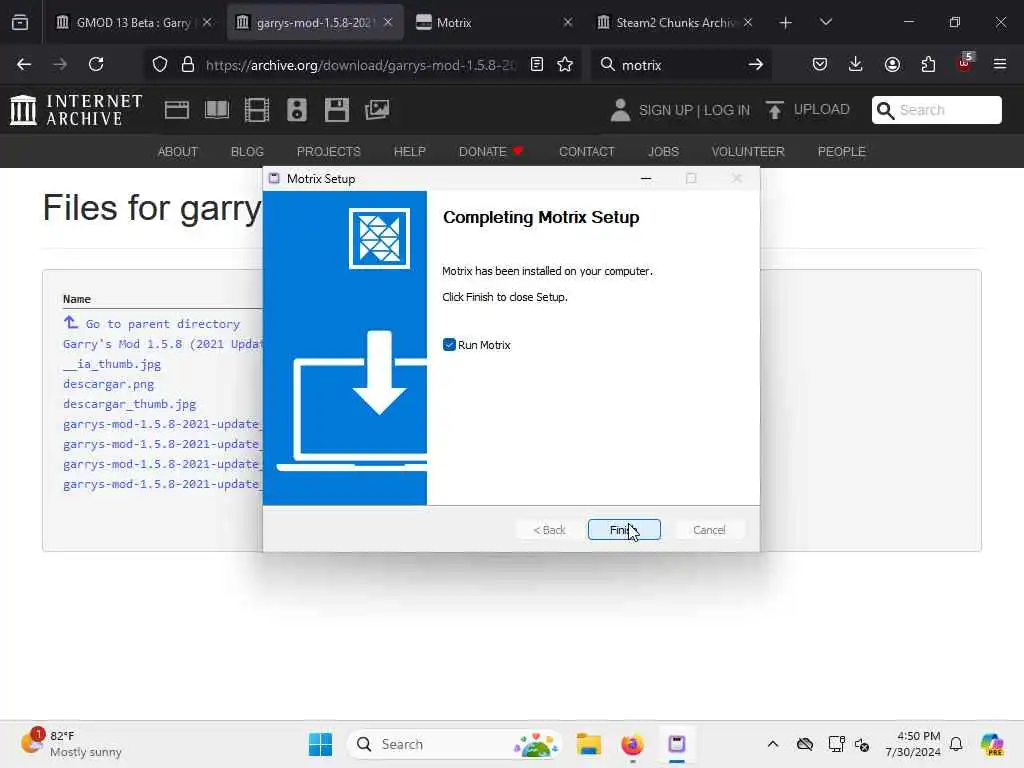Click the Internet Archive logo
1024x768 pixels.
[76, 109]
